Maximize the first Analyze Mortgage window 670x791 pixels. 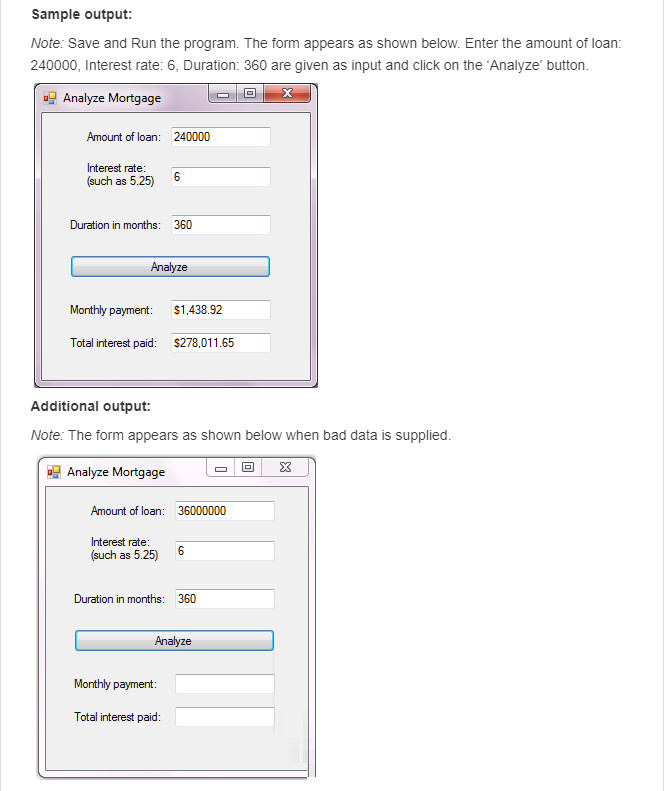[250, 94]
